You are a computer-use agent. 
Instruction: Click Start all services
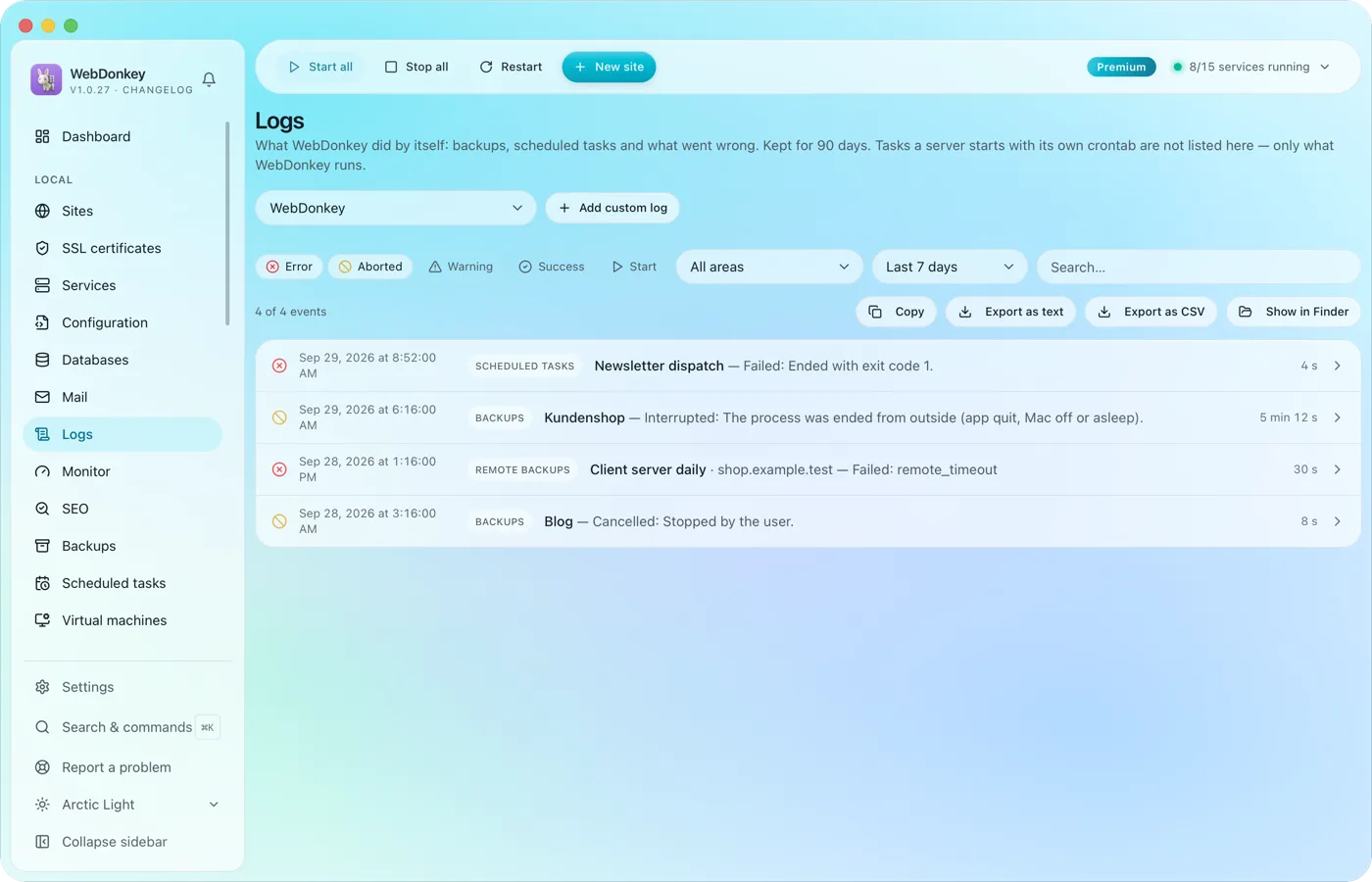320,67
